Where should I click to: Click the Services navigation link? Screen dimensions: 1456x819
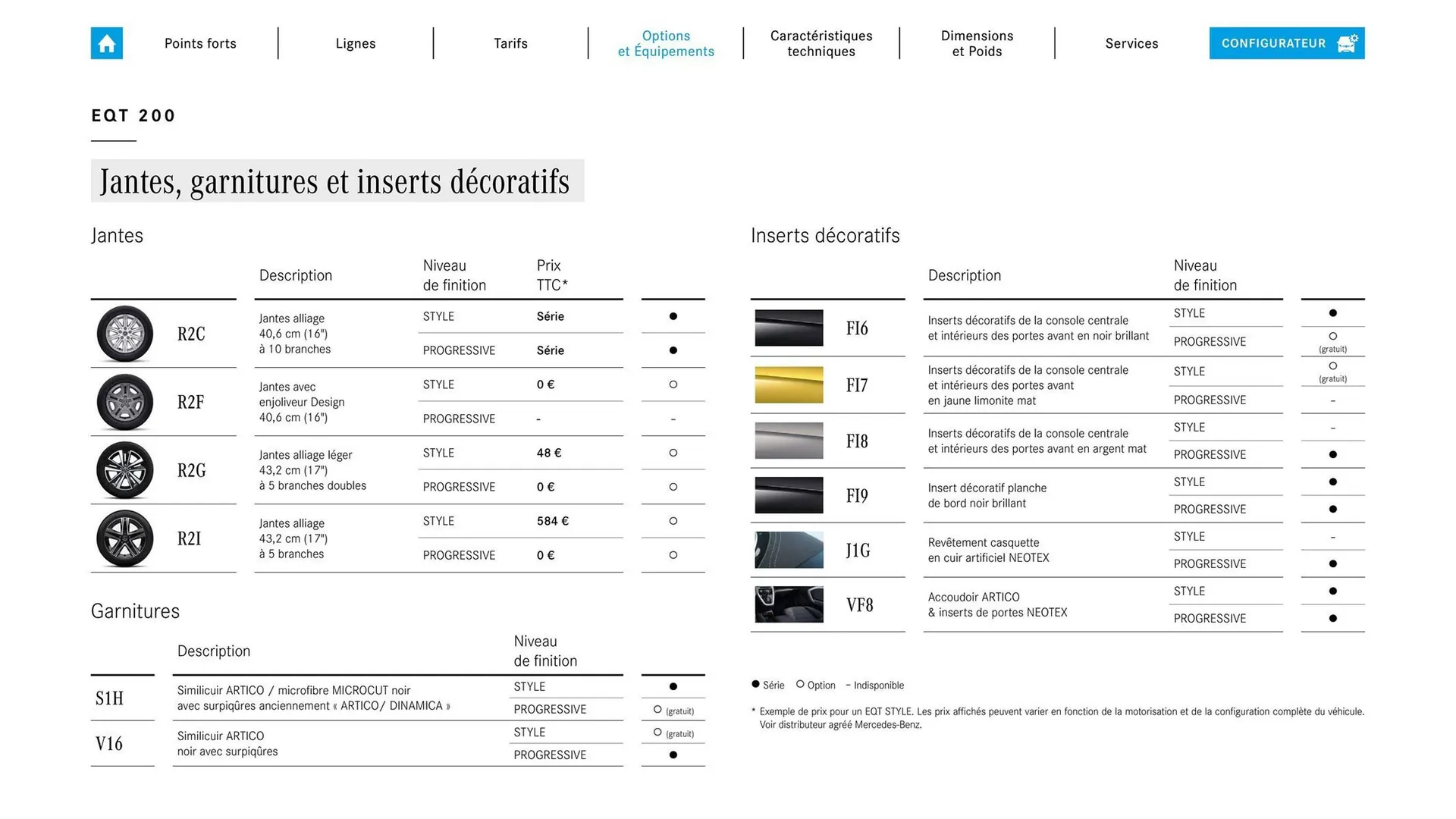tap(1131, 43)
